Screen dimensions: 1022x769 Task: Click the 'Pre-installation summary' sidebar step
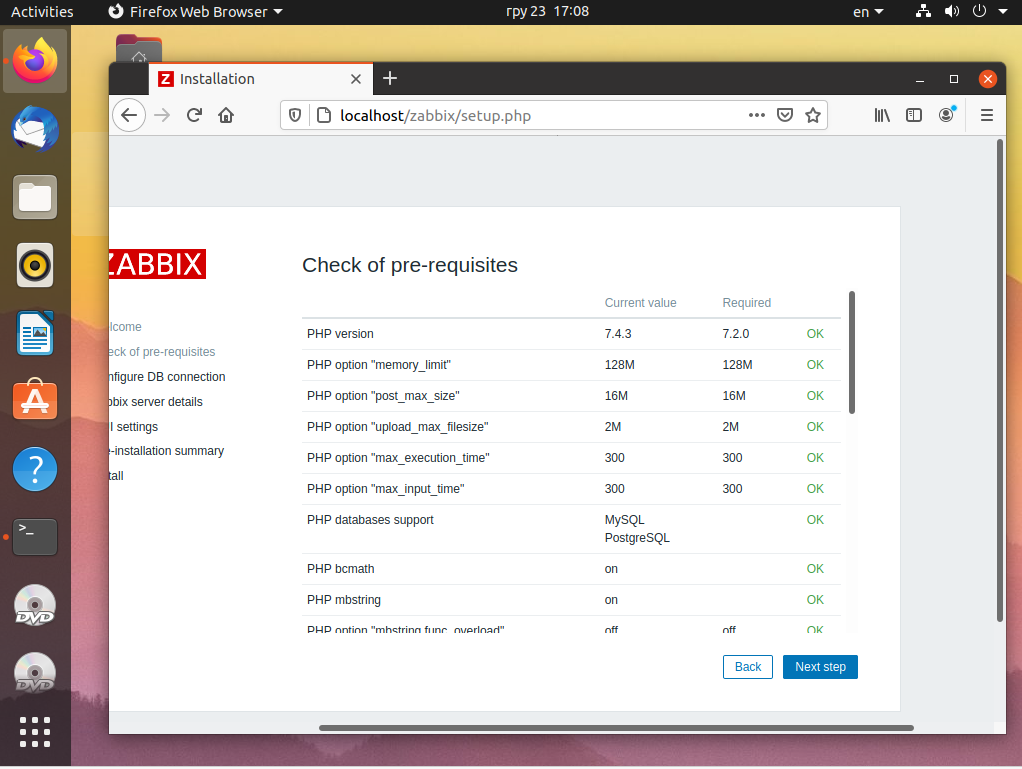pos(167,451)
